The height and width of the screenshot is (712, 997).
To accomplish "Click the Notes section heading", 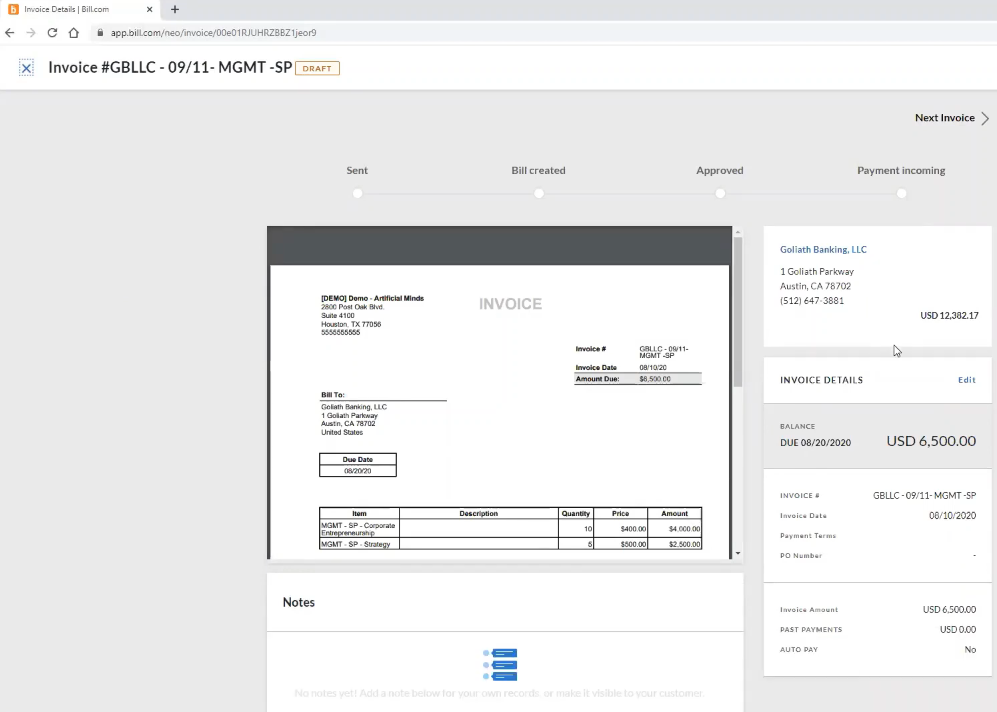I will [298, 602].
